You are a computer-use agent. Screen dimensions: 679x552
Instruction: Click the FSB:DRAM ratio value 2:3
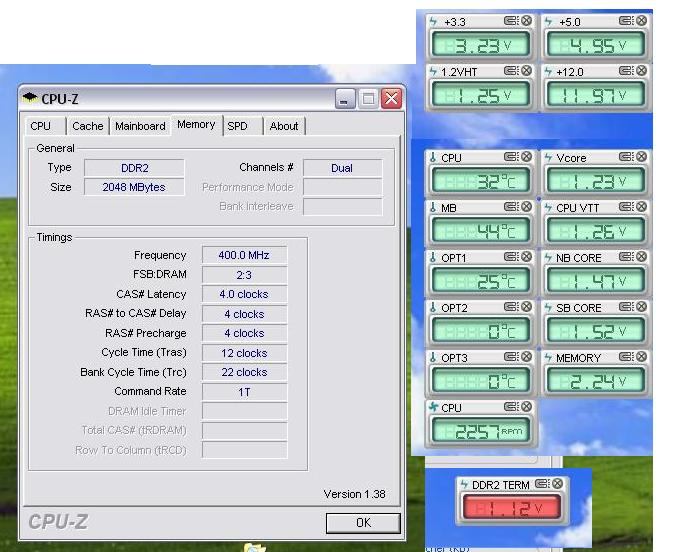[x=244, y=275]
